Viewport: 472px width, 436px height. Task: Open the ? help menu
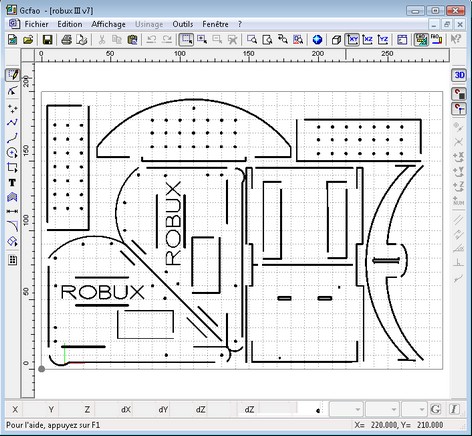240,24
